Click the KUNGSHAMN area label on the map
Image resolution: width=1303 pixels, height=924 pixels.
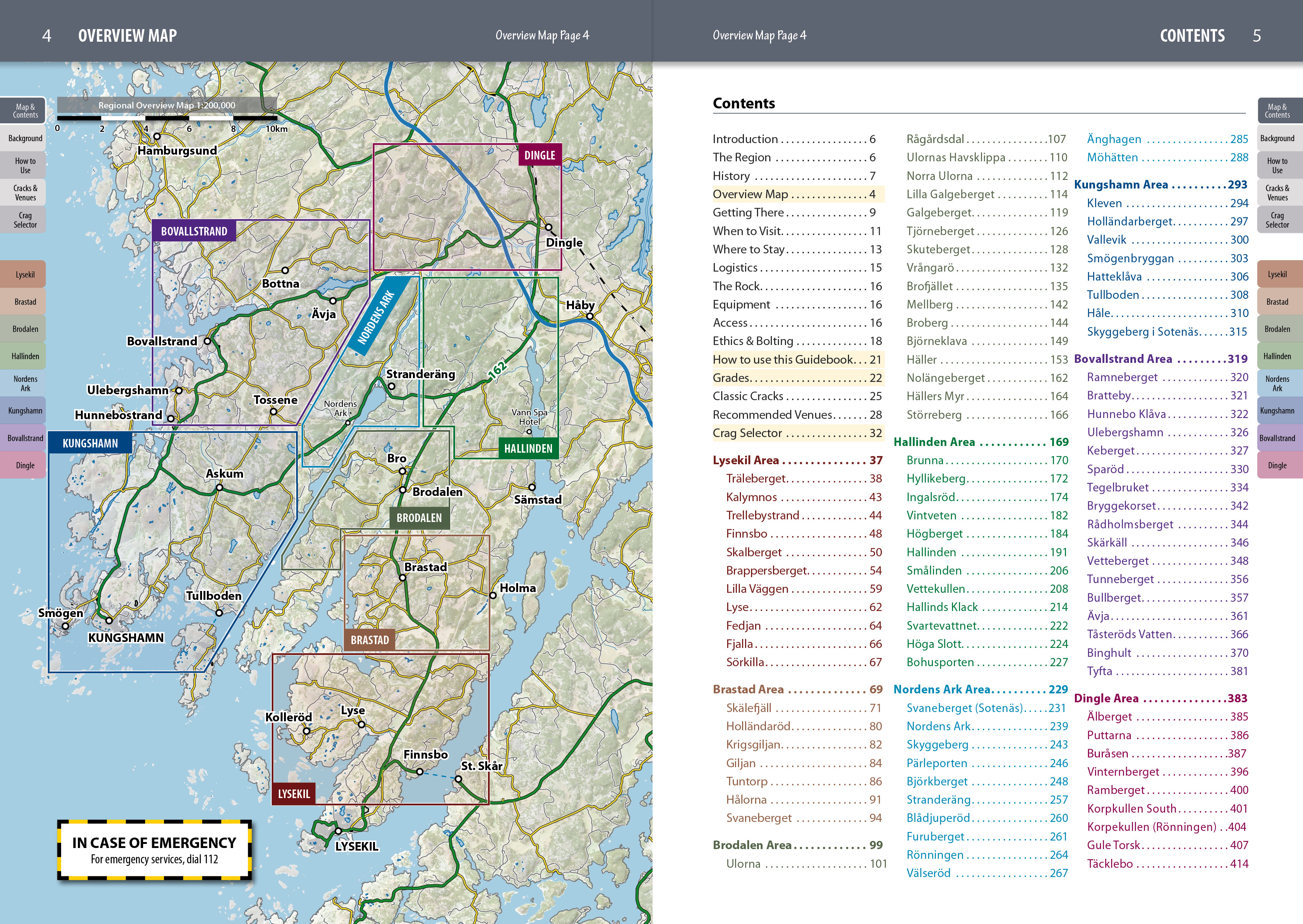pyautogui.click(x=90, y=443)
